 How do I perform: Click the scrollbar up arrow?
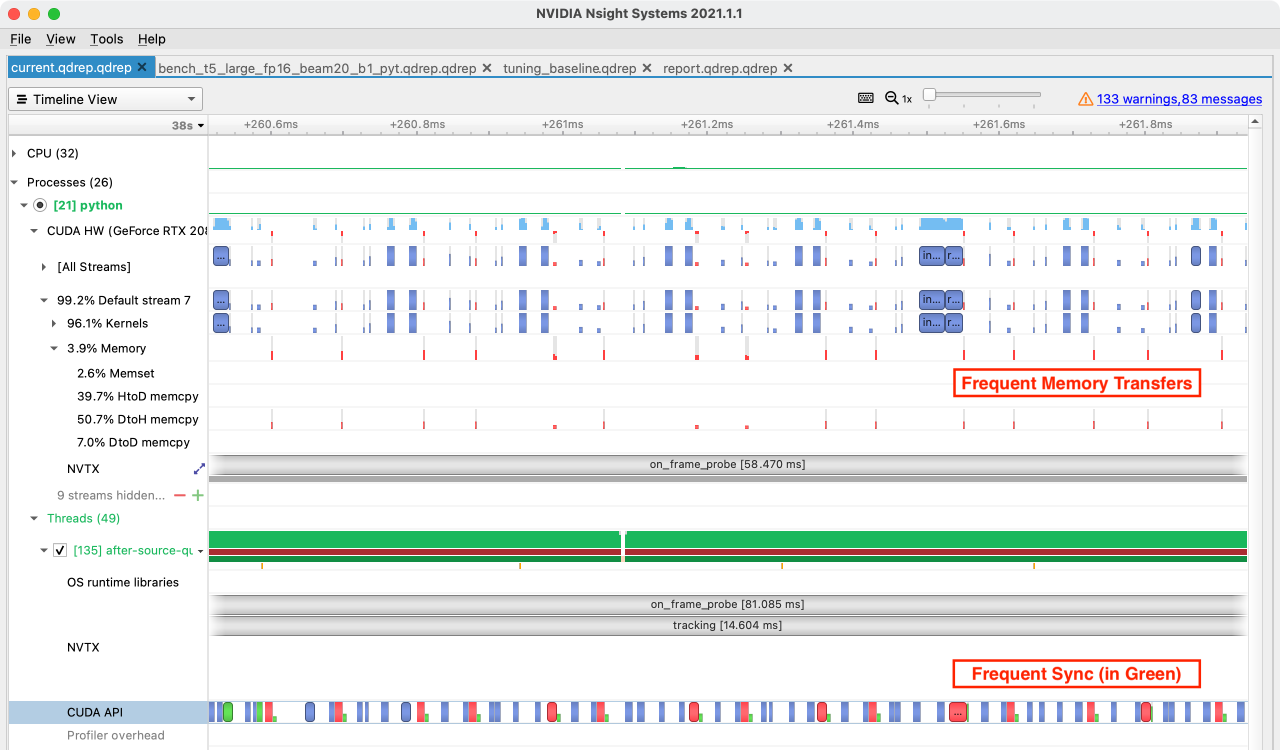point(1256,123)
